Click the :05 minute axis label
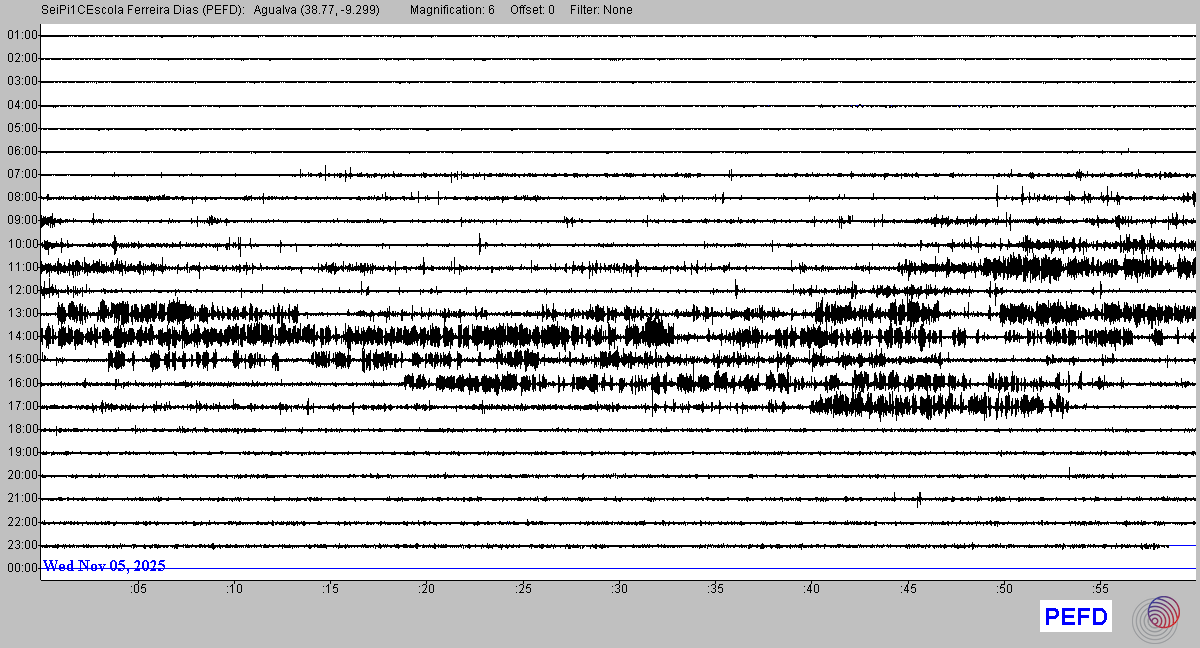The width and height of the screenshot is (1200, 648). point(138,589)
